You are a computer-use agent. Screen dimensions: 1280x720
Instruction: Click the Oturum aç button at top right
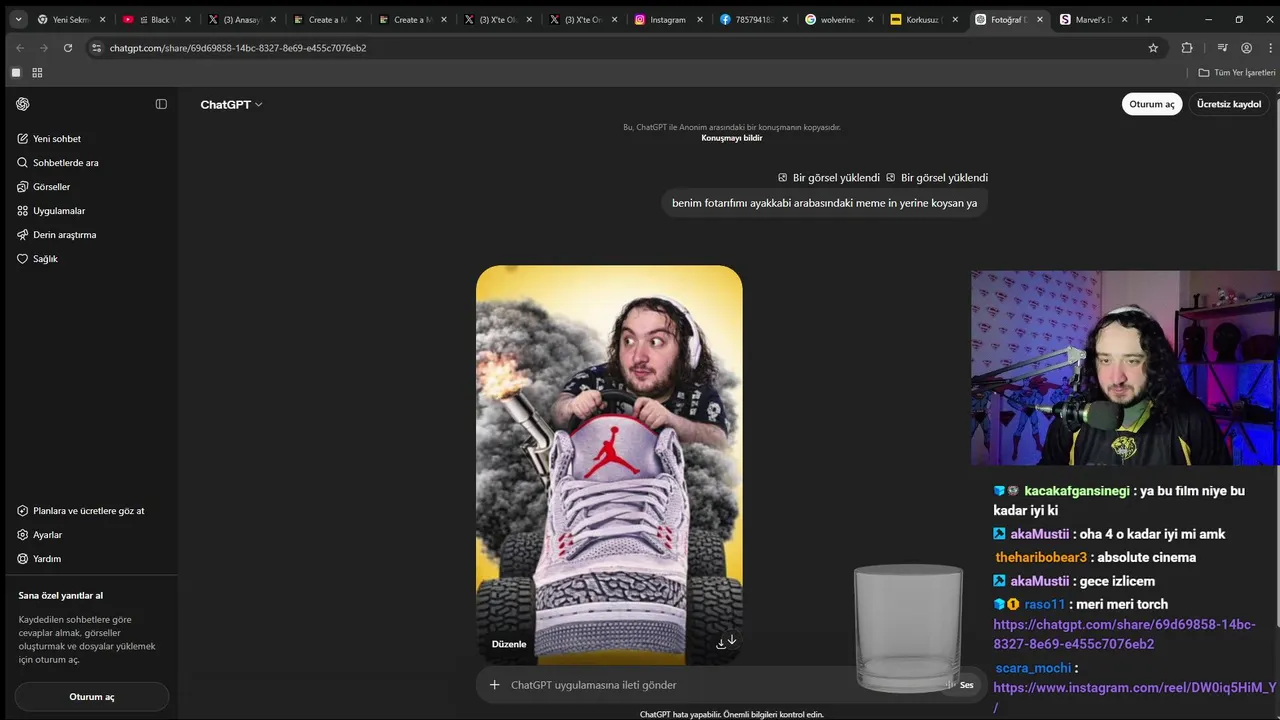[1152, 104]
